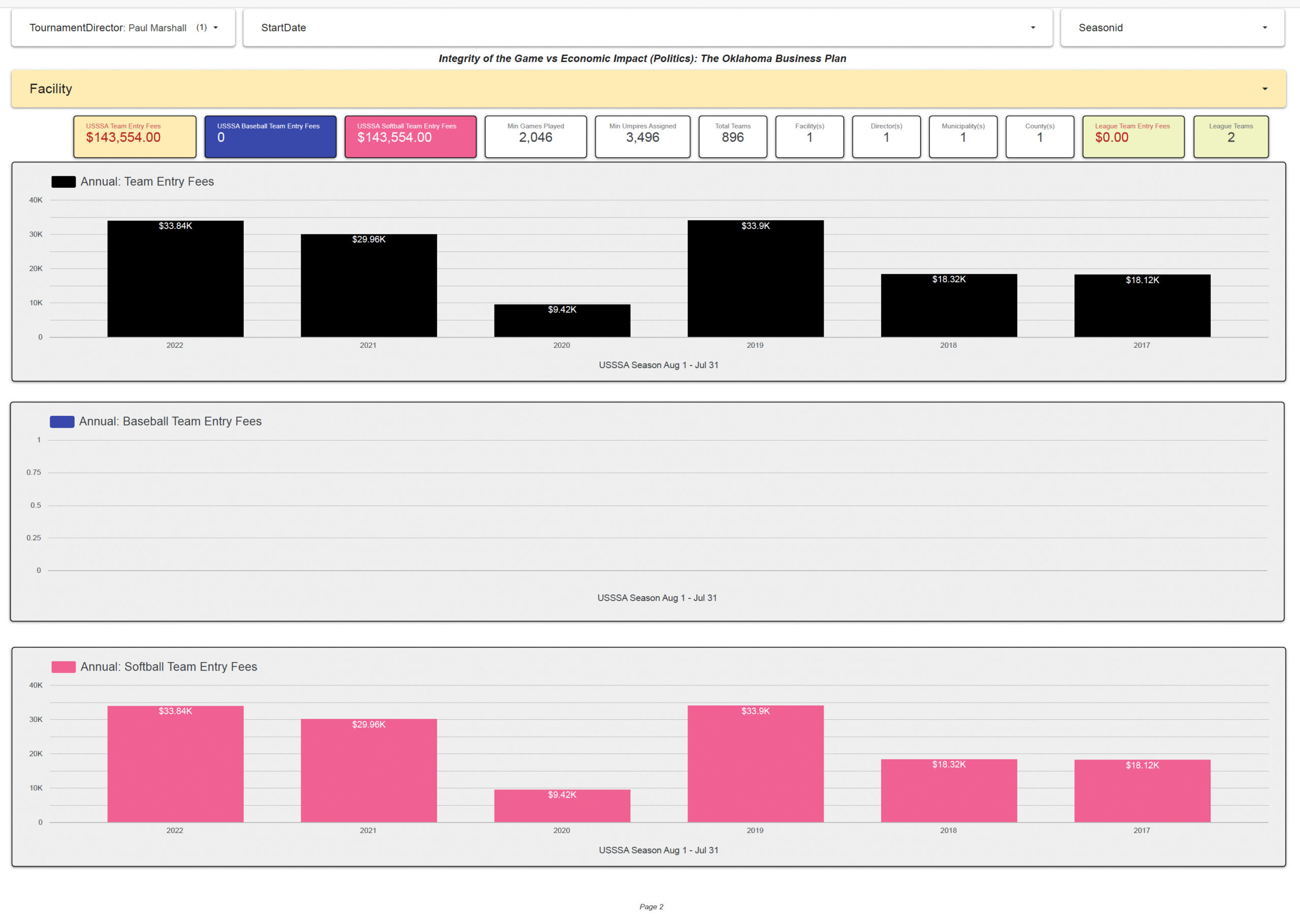
Task: Select the USSSA Baseball Team Entry Fees card
Action: [x=270, y=137]
